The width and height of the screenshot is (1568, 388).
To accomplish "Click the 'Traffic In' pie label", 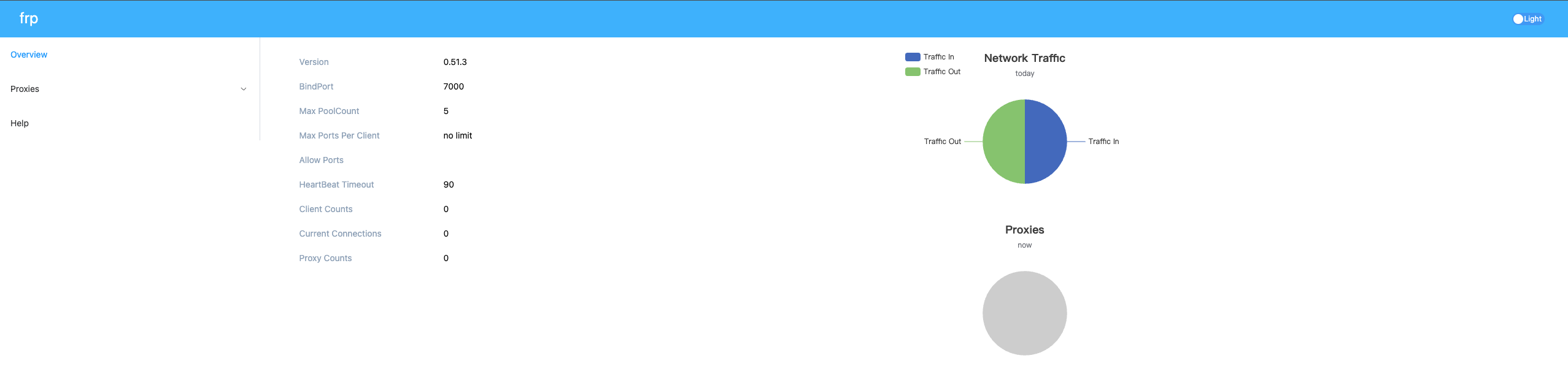I will (x=1103, y=142).
